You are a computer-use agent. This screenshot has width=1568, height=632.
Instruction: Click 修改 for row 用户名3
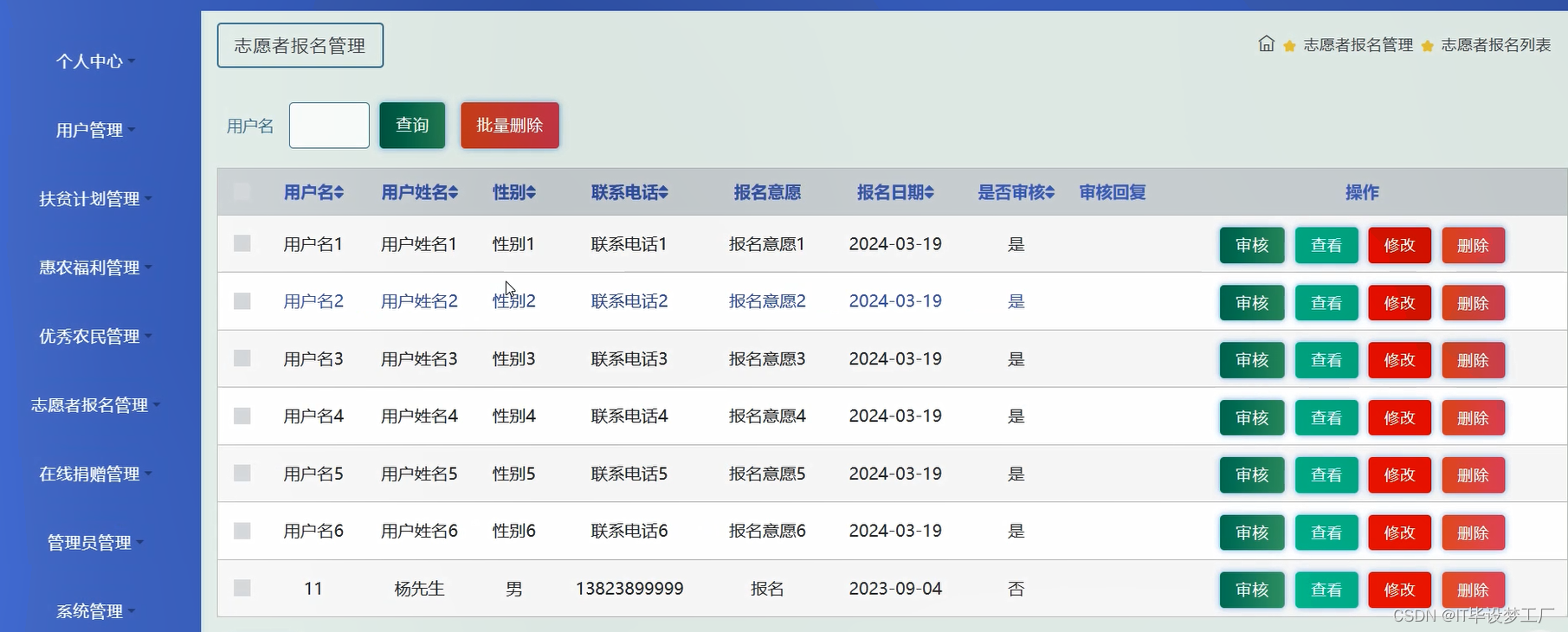coord(1400,360)
